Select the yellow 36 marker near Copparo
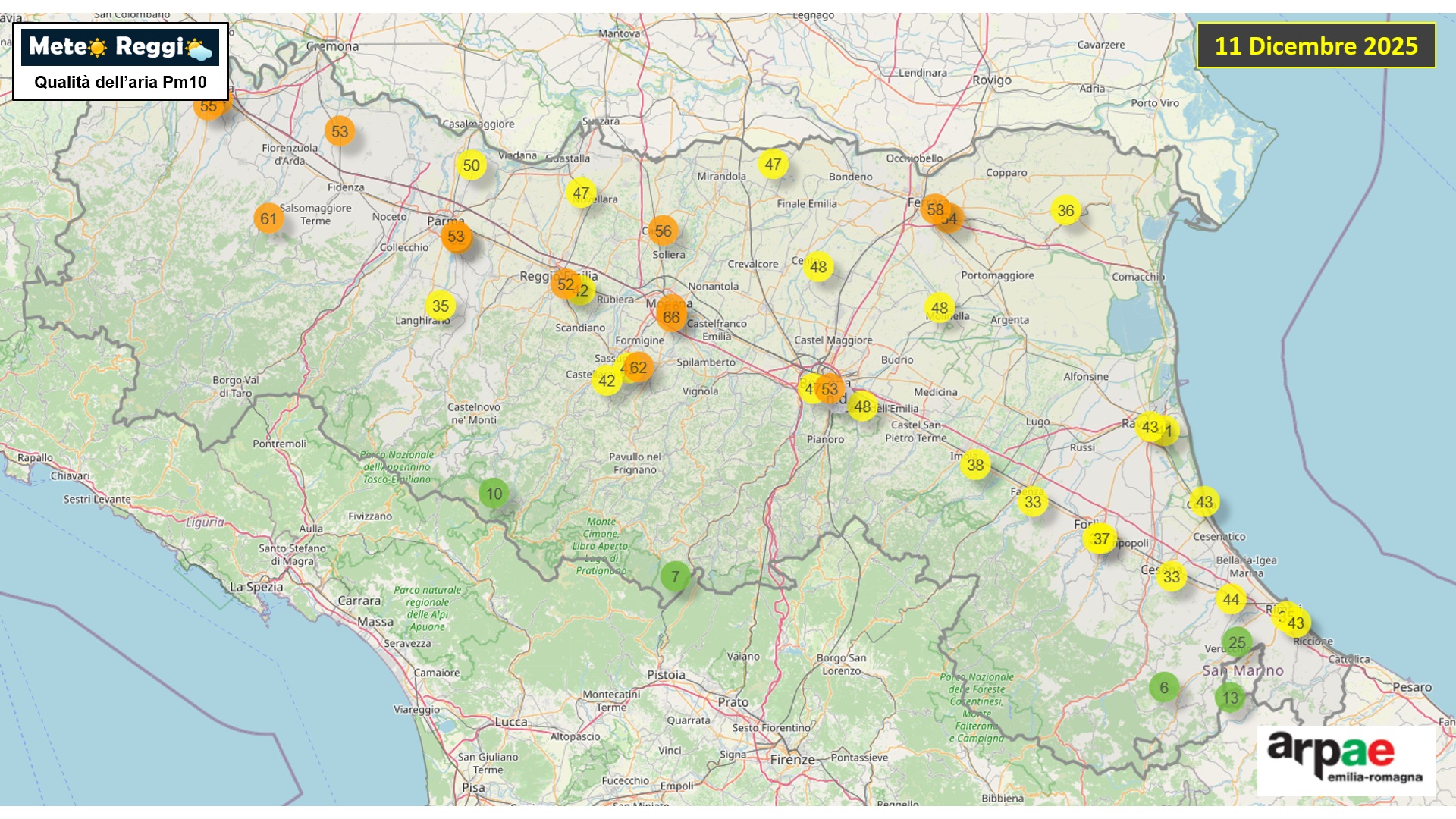1456x819 pixels. 1065,211
